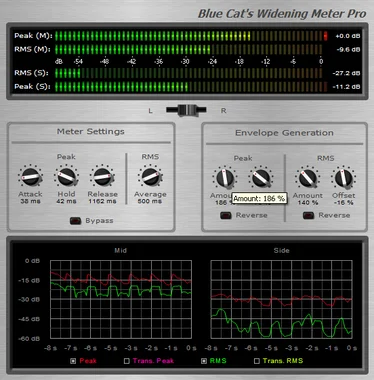
Task: Click the RMS (M) level meter bar
Action: coord(189,49)
